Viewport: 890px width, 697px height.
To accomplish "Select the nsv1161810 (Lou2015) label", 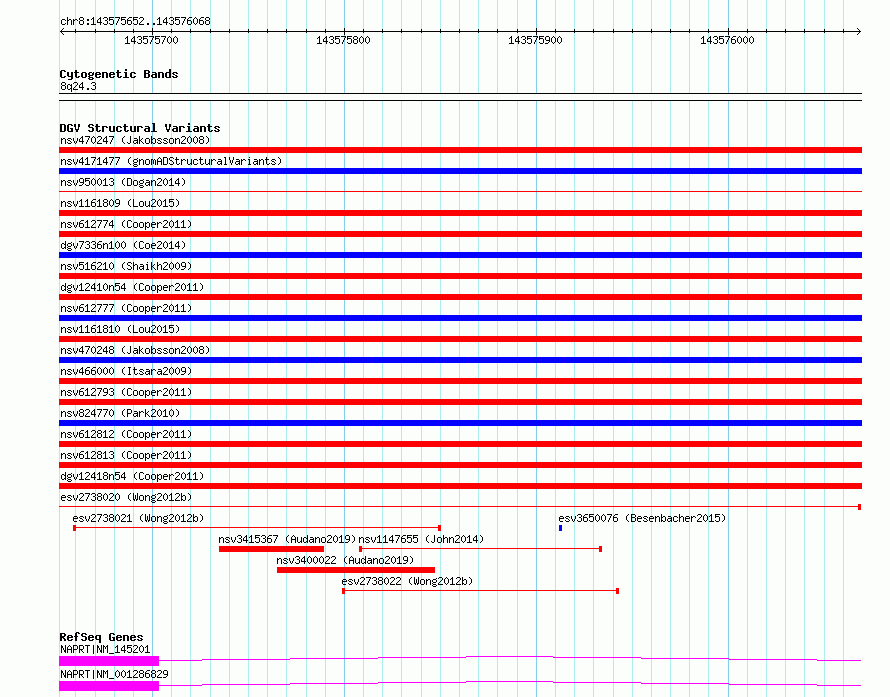I will coord(120,329).
